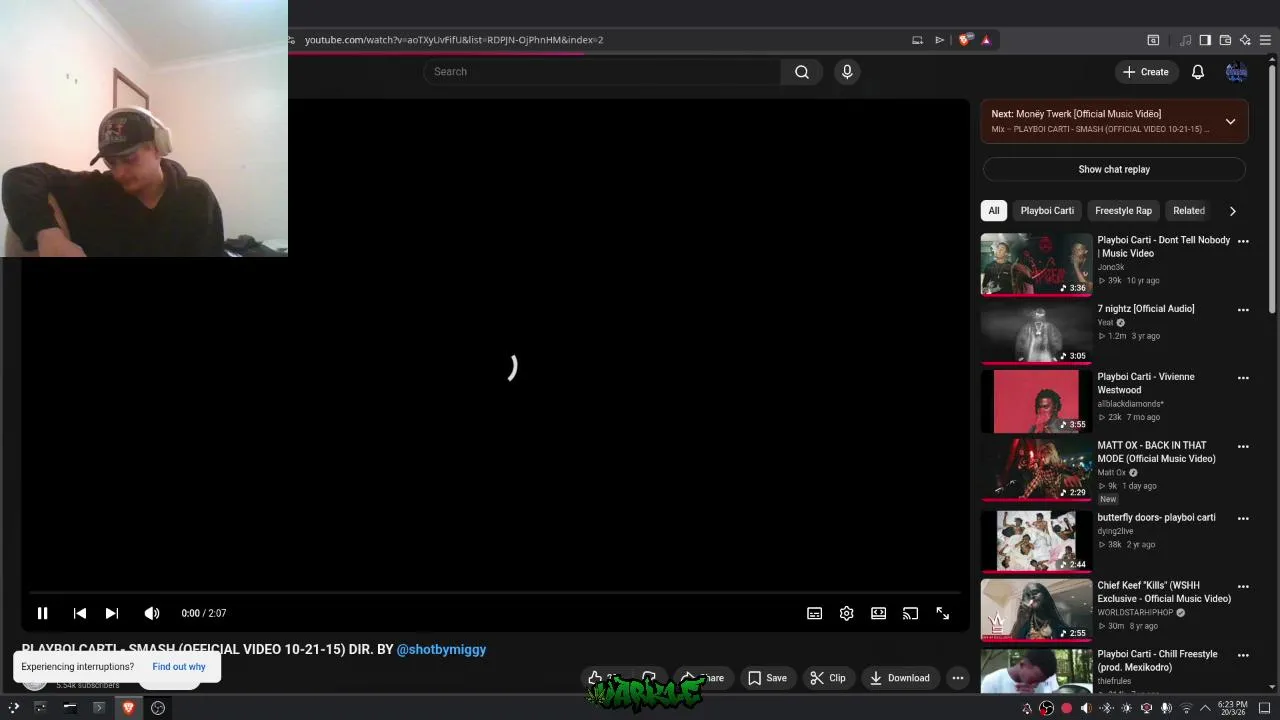This screenshot has height=720, width=1280.
Task: Open options for Chief Keef Kills video
Action: pyautogui.click(x=1243, y=587)
